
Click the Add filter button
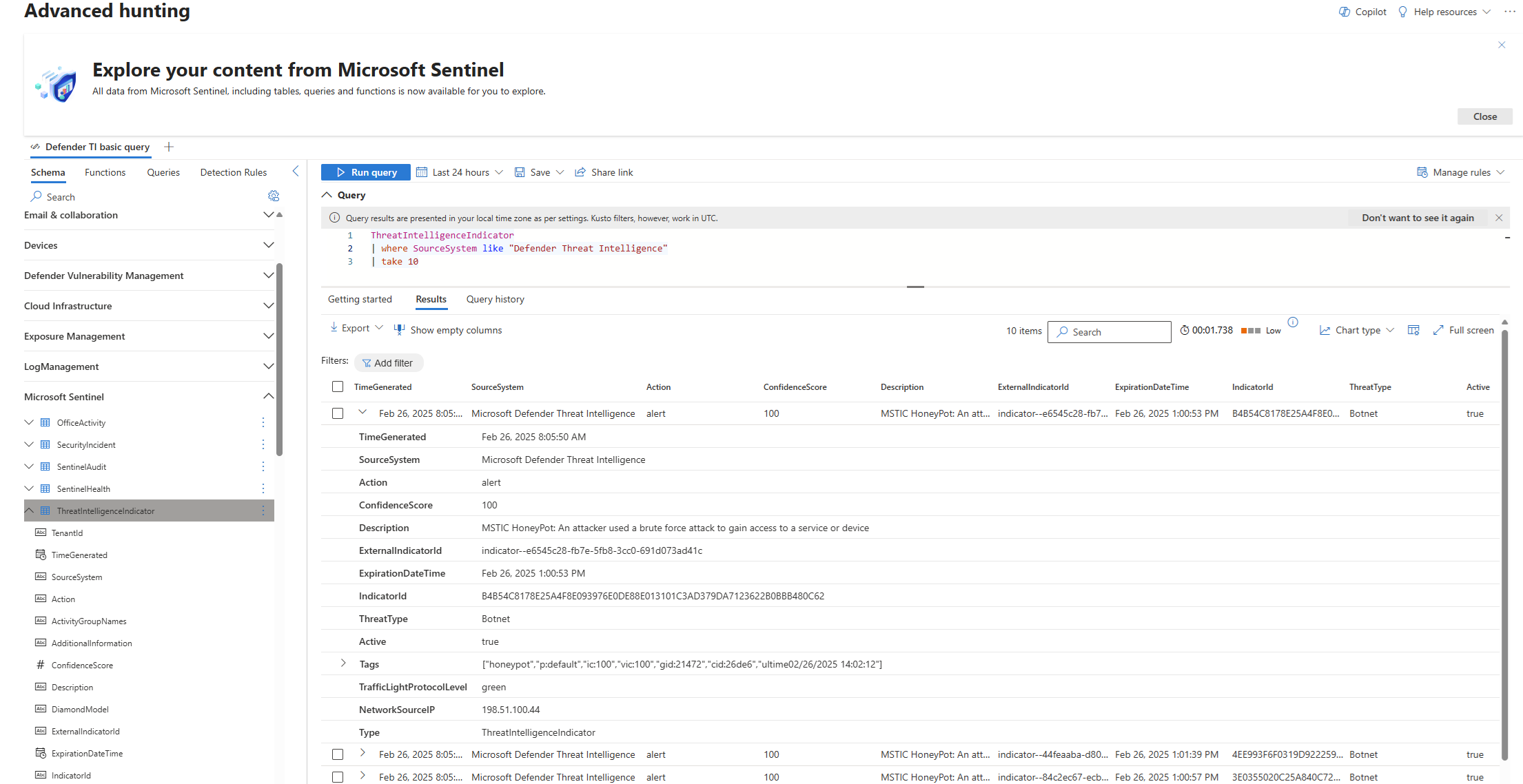pos(388,363)
